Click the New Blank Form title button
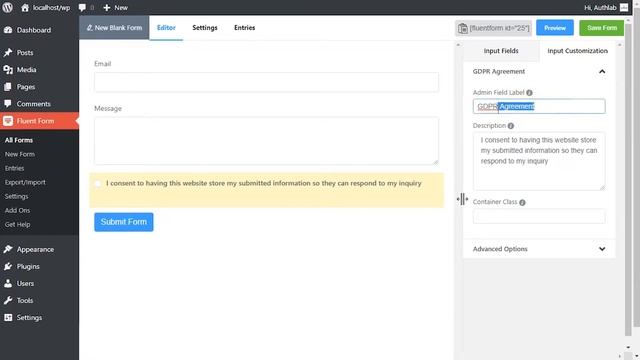 [x=114, y=28]
